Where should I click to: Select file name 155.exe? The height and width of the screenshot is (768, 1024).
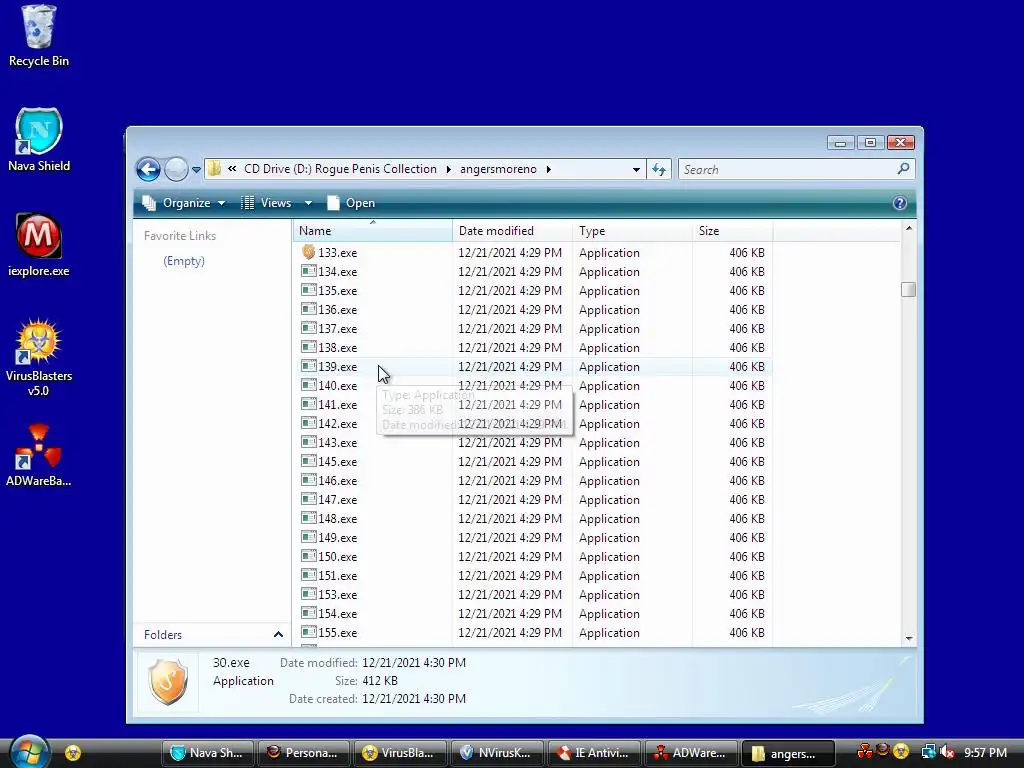point(338,633)
